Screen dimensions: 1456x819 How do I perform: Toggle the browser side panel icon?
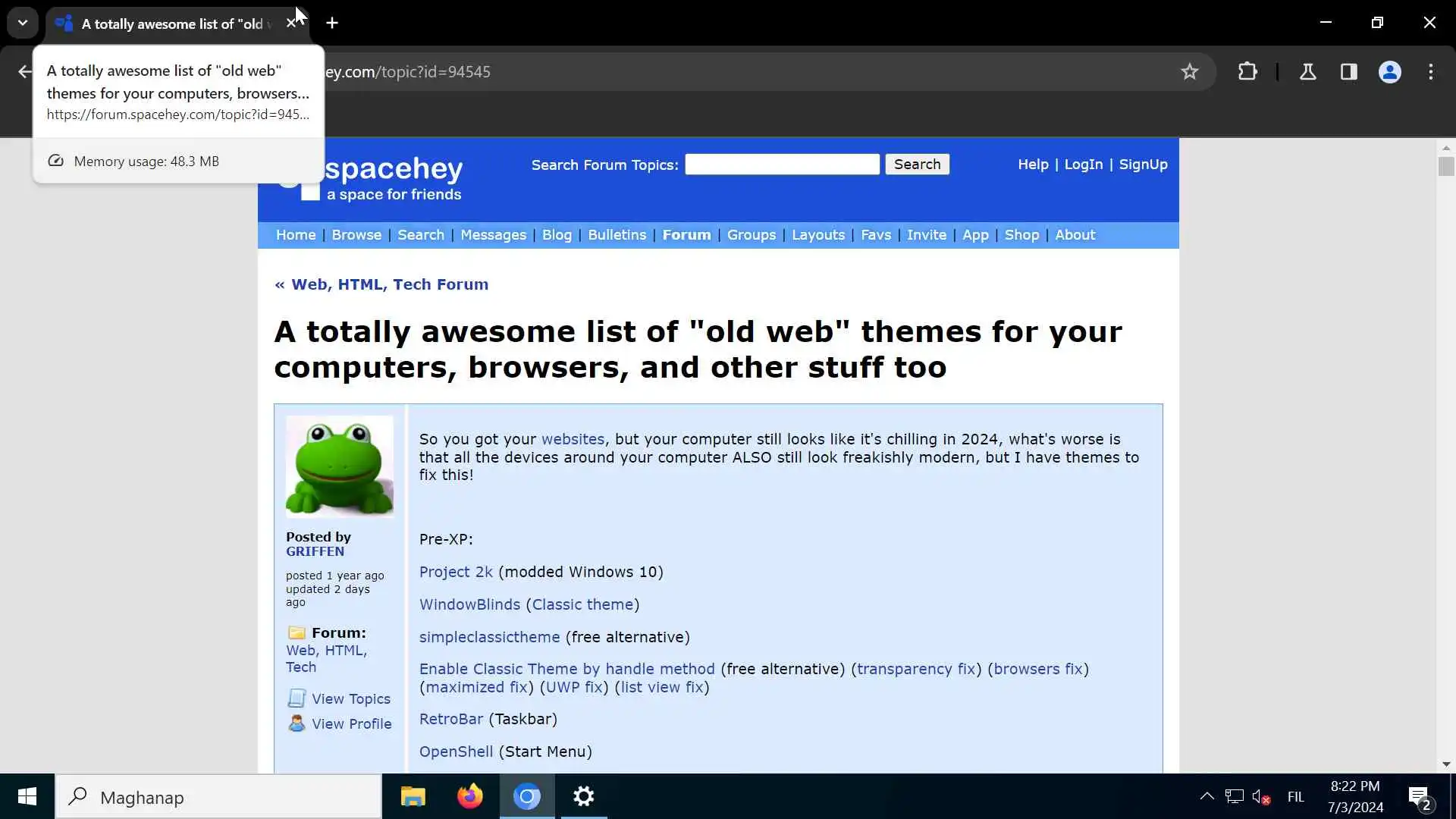(x=1348, y=71)
